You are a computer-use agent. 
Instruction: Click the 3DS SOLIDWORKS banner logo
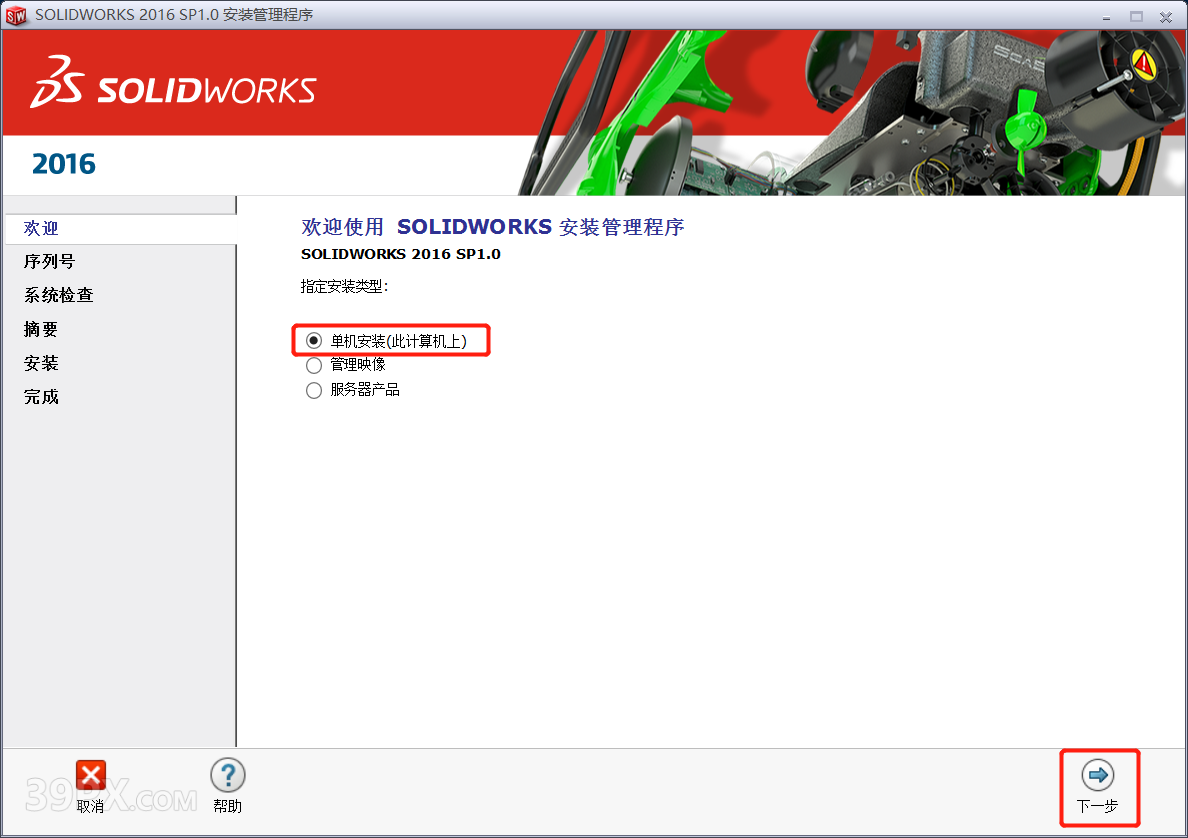point(170,86)
